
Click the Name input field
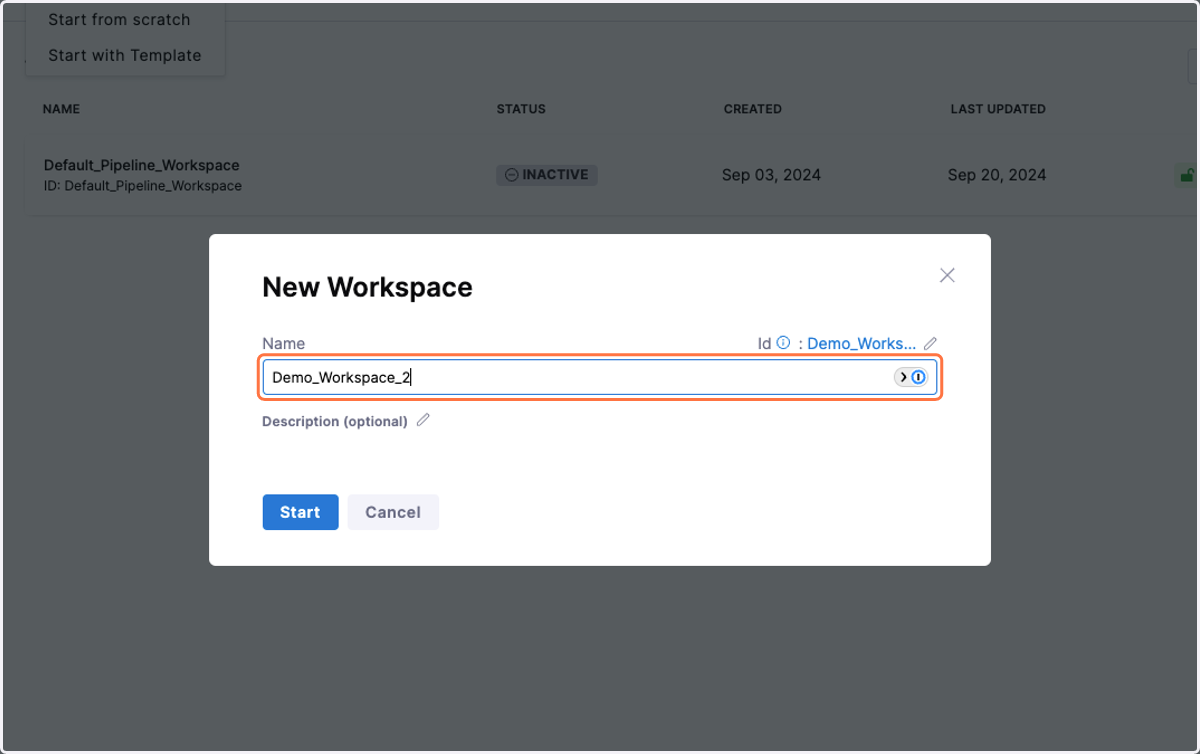[x=600, y=377]
